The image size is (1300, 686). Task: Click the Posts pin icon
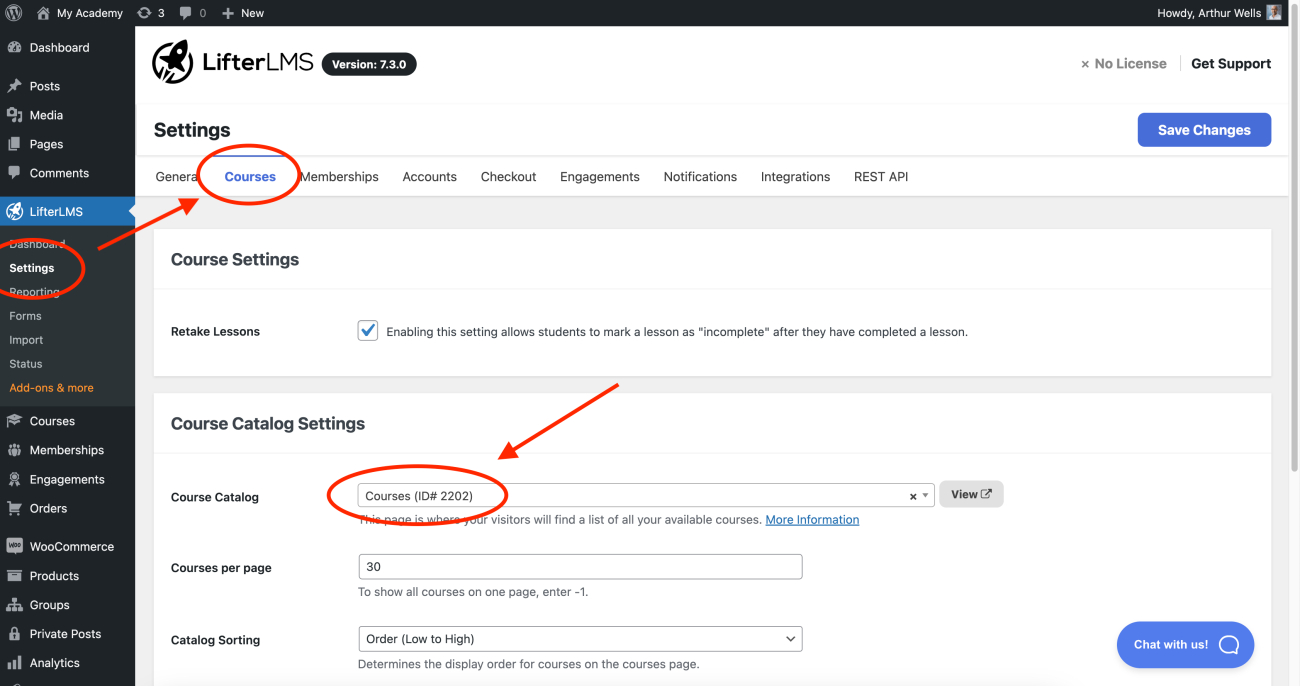[x=14, y=86]
